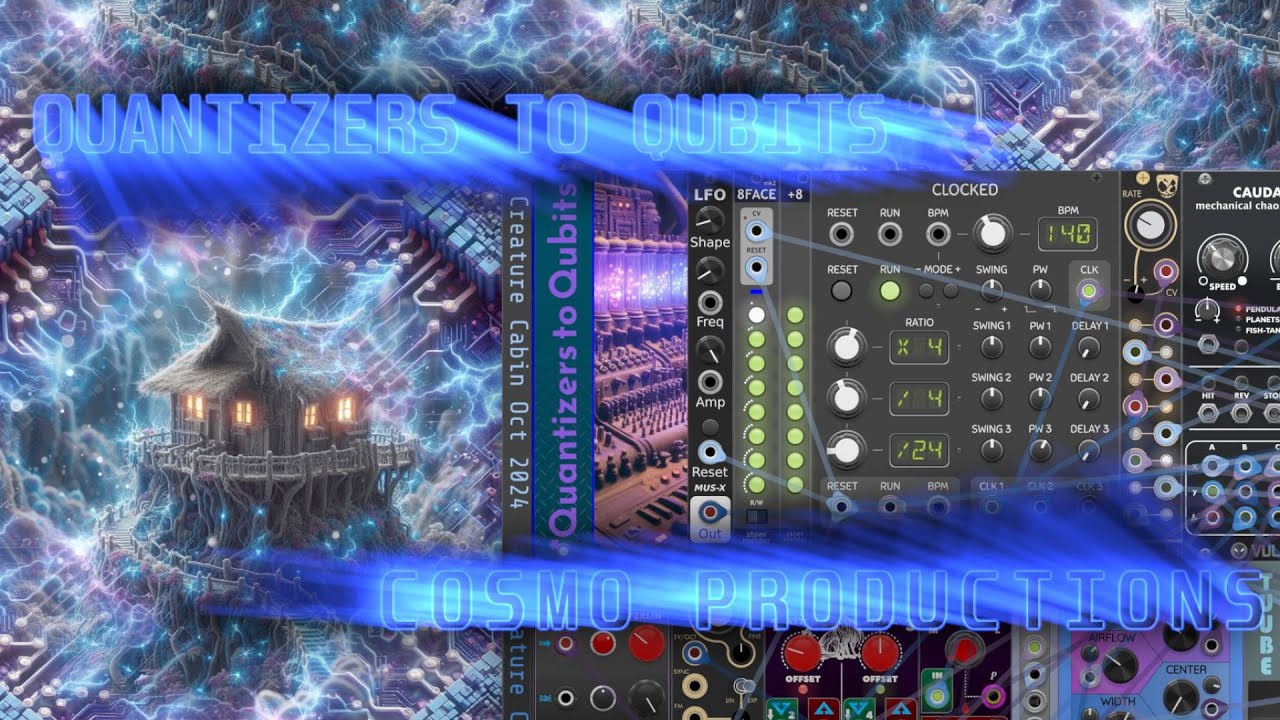This screenshot has height=720, width=1280.
Task: Click the Clocked bottom BPM output jack
Action: pyautogui.click(x=937, y=506)
